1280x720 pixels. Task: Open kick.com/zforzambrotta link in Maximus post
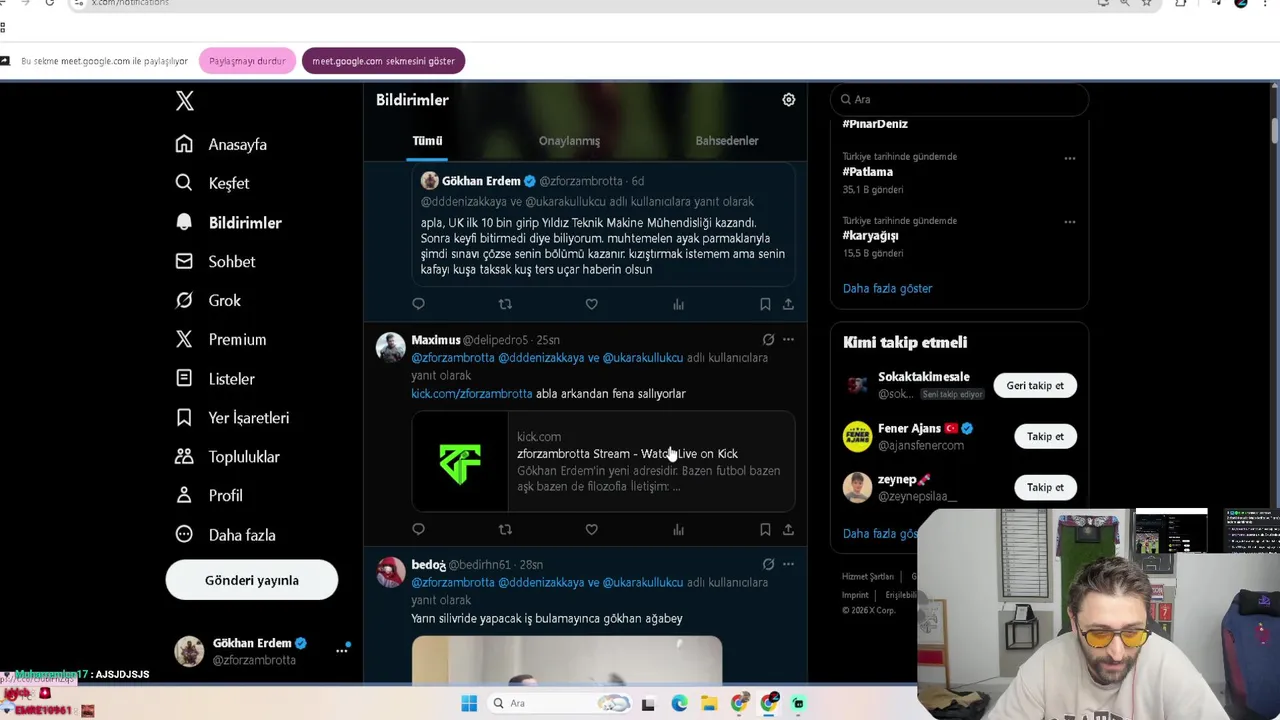471,394
